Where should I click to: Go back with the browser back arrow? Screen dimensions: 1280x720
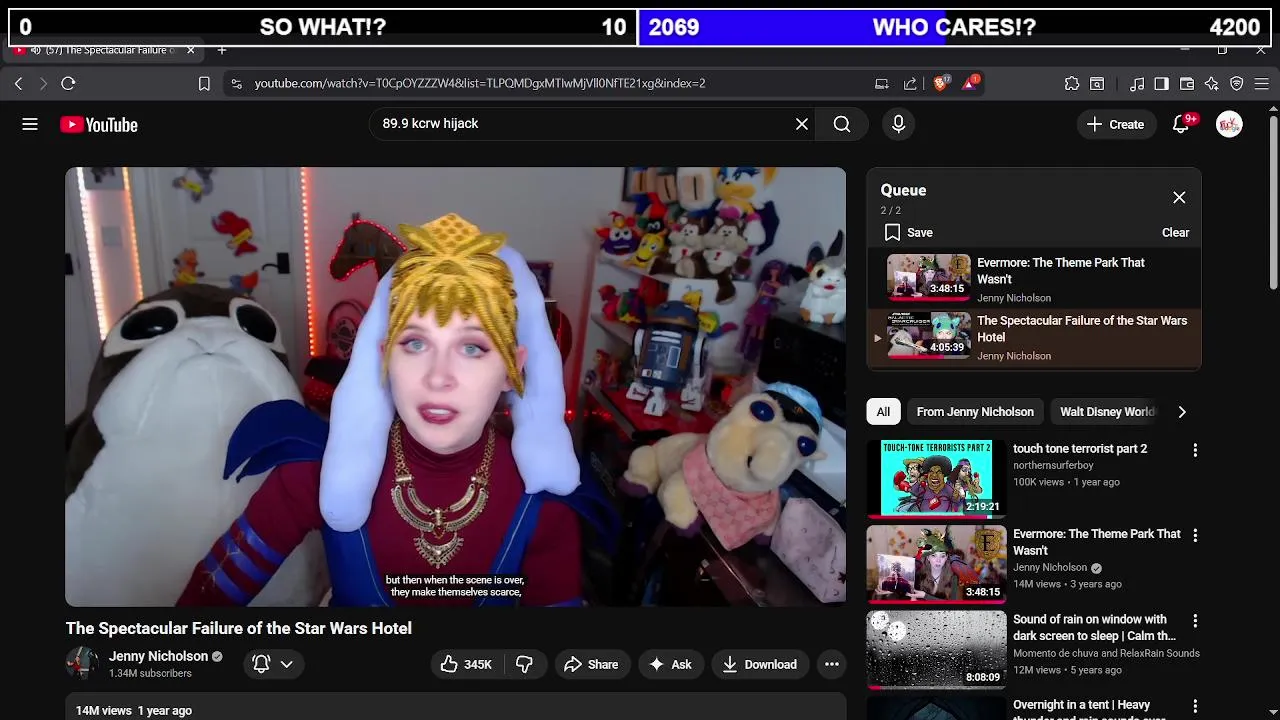coord(18,84)
